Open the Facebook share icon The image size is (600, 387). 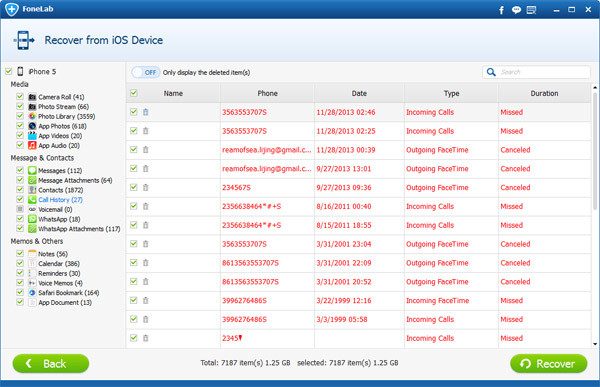501,10
